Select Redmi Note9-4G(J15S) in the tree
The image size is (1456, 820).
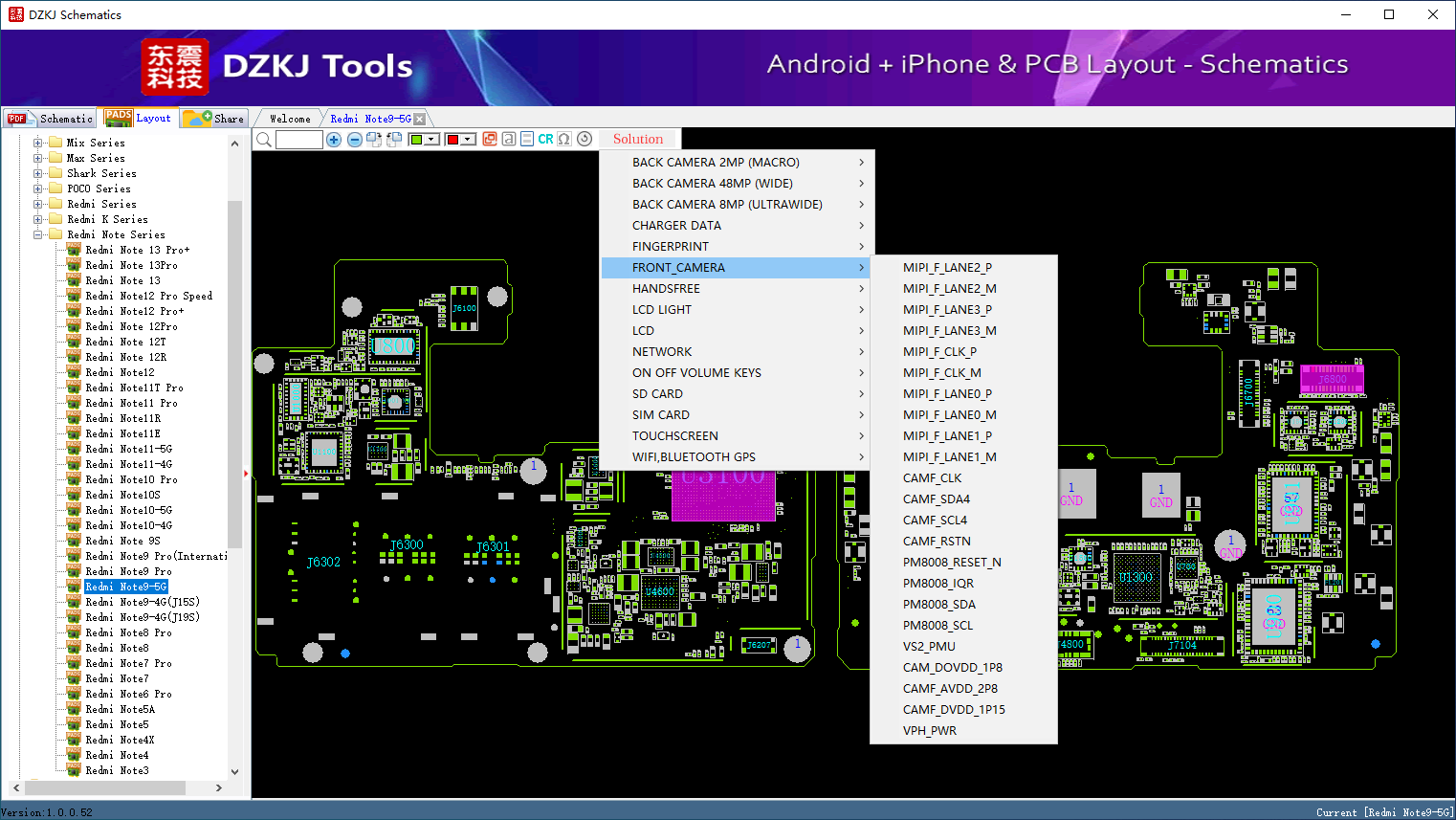[x=143, y=602]
